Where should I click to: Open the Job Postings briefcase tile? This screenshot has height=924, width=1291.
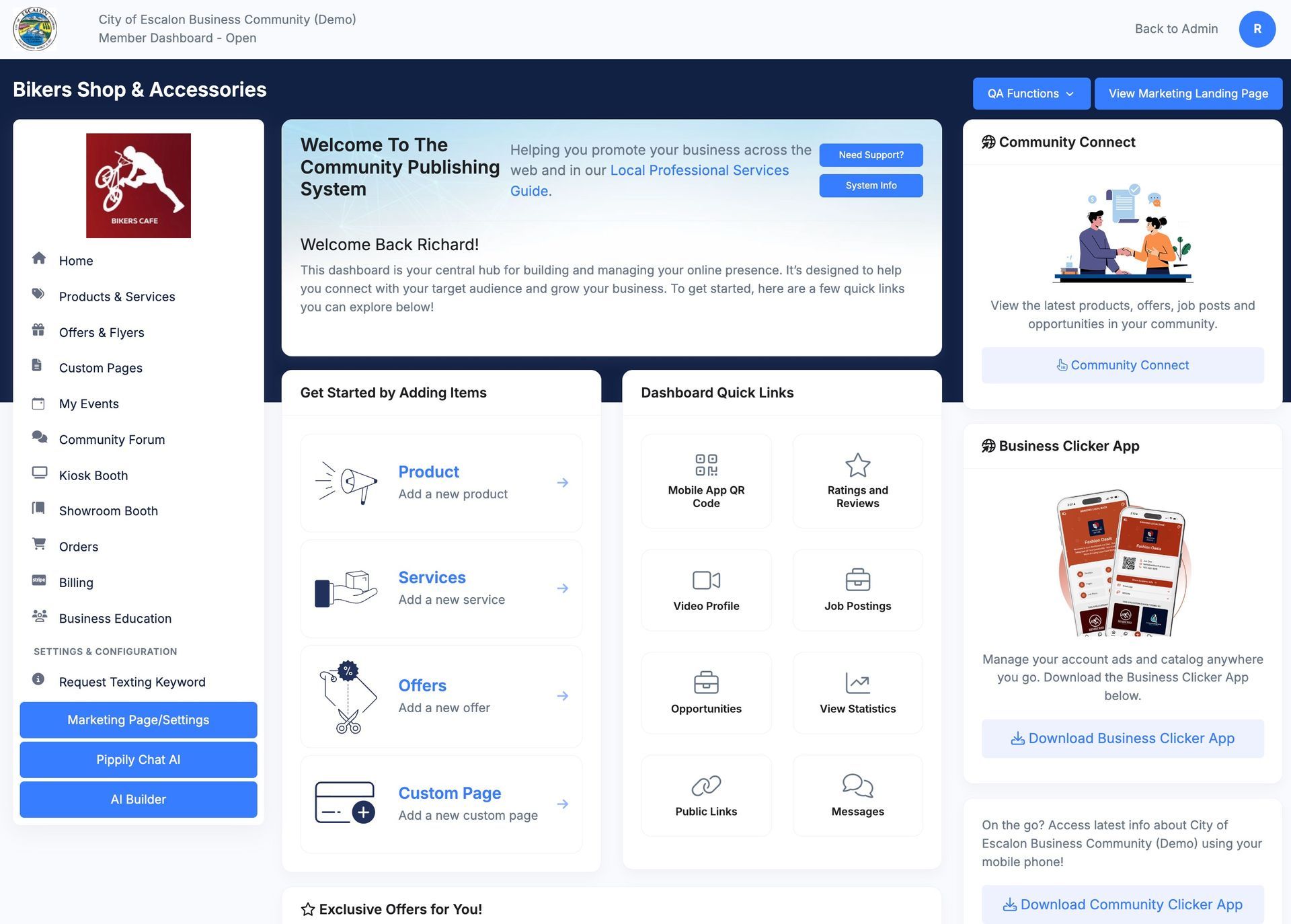click(x=857, y=590)
